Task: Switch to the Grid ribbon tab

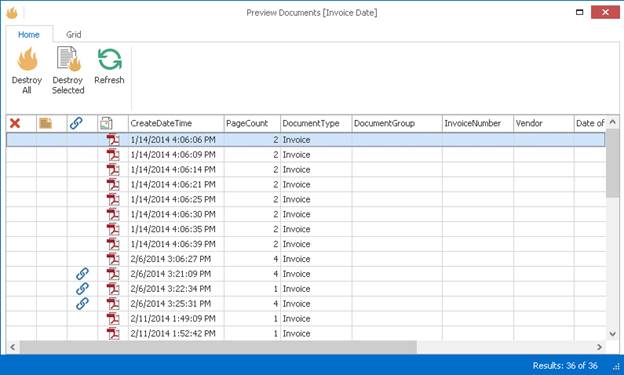Action: click(74, 35)
